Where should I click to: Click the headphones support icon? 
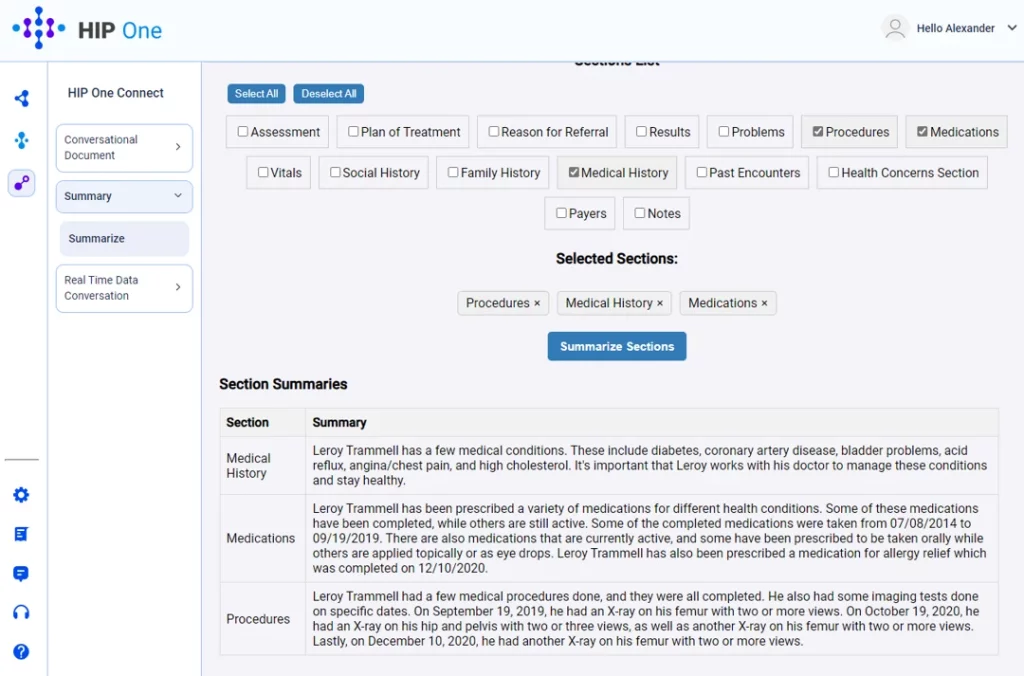pos(21,612)
